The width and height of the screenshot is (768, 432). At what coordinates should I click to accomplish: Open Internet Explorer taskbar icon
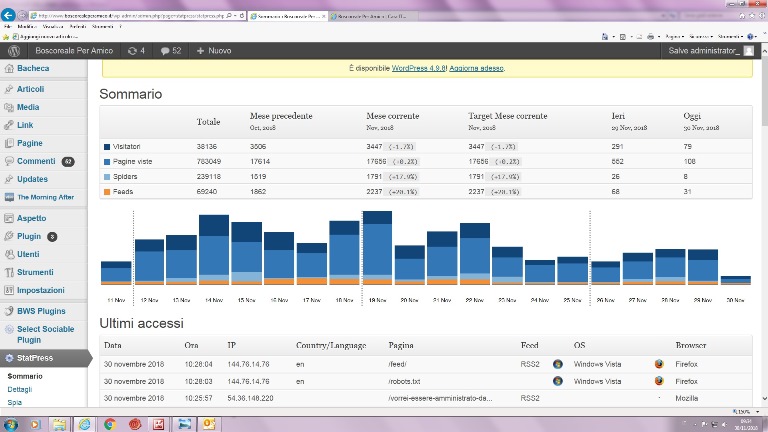84,424
